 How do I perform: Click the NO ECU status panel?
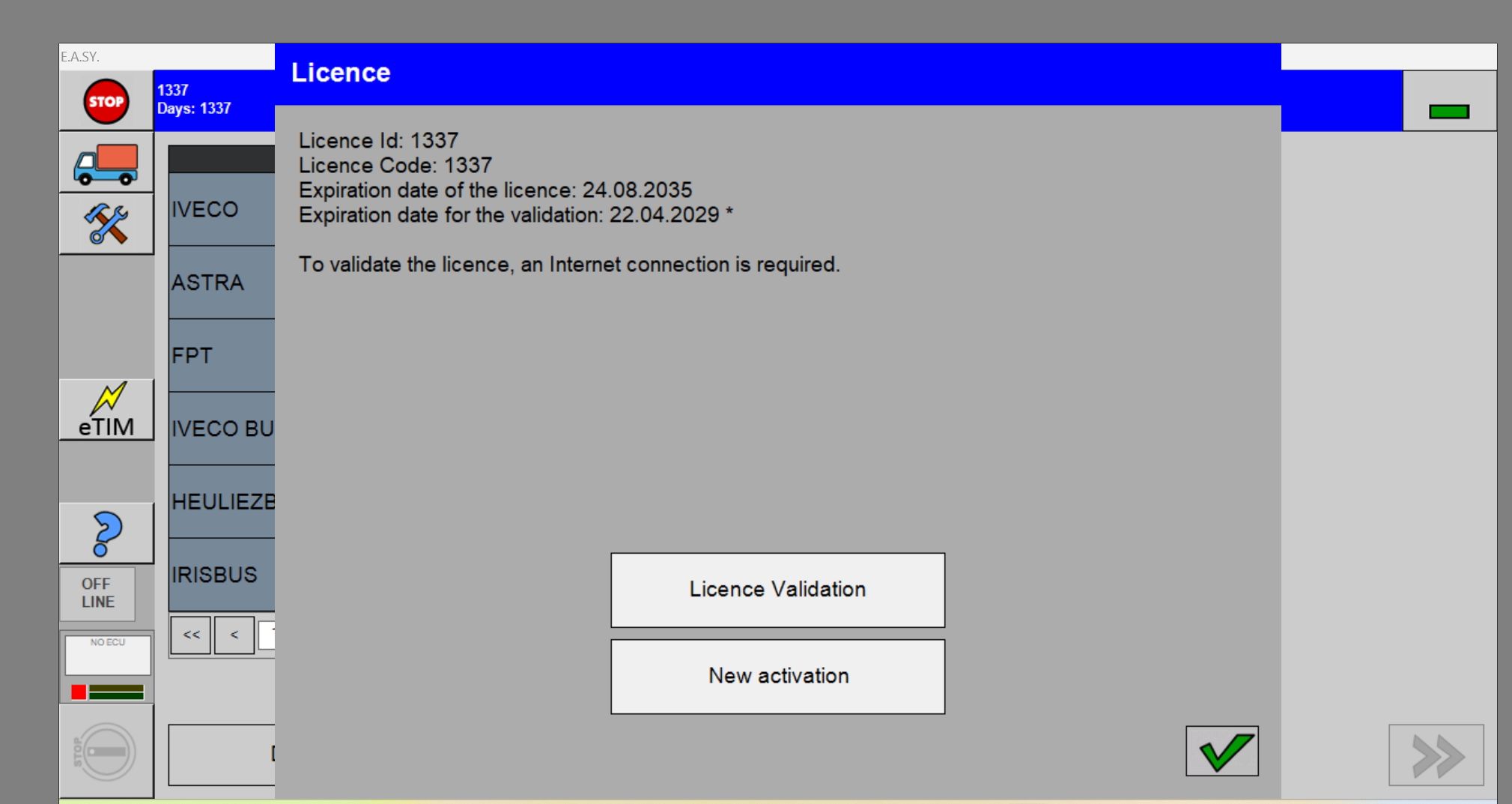(x=106, y=655)
